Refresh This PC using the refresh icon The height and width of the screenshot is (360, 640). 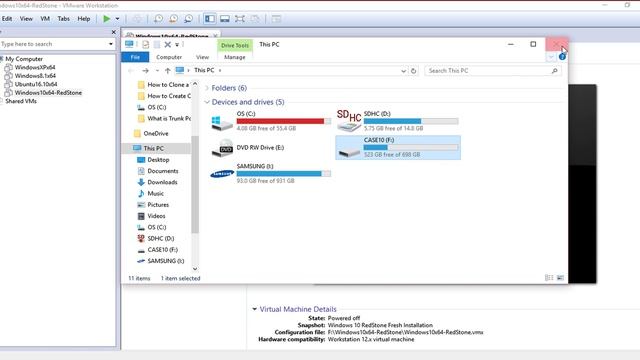click(413, 71)
